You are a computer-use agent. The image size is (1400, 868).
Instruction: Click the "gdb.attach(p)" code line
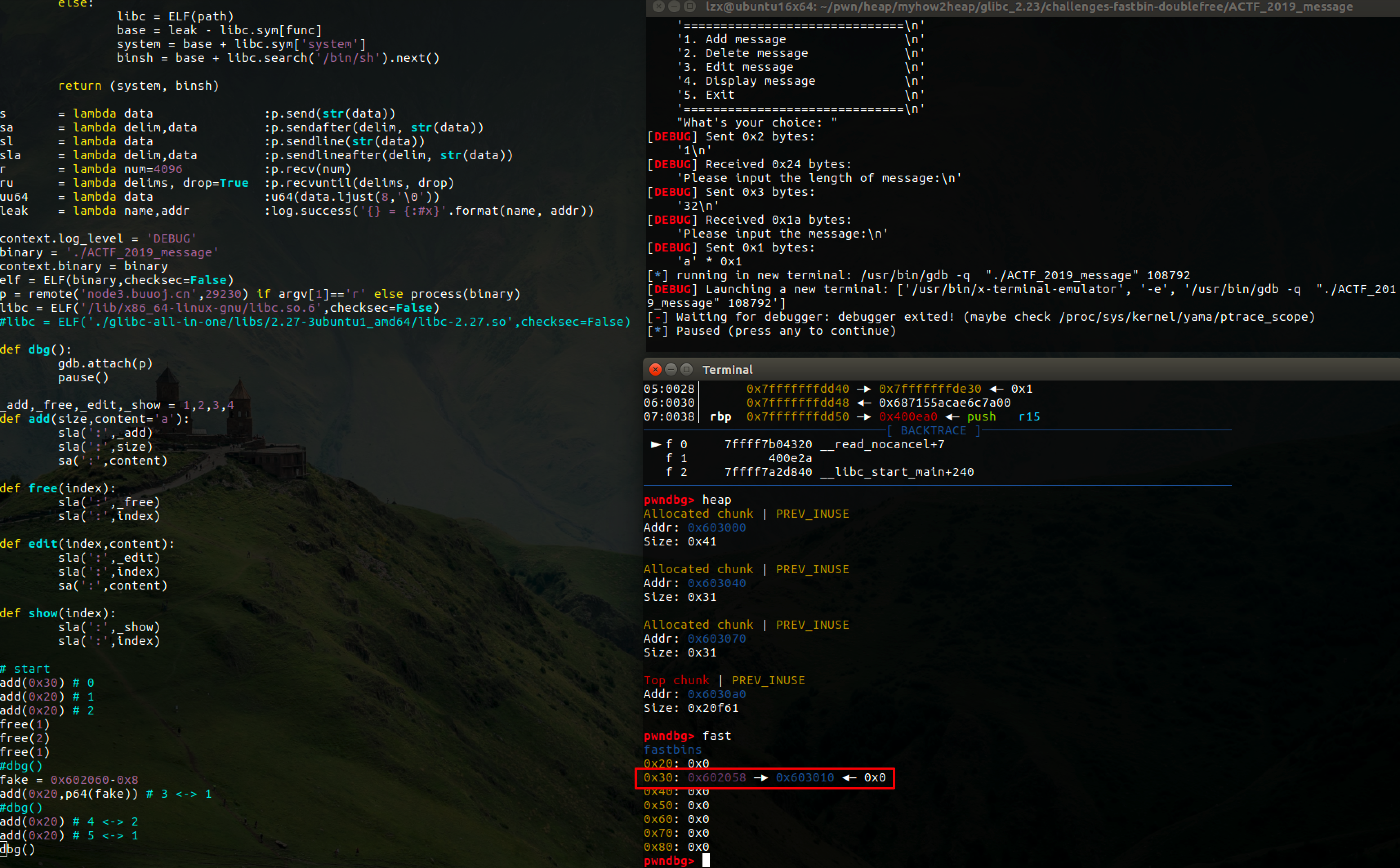(106, 363)
